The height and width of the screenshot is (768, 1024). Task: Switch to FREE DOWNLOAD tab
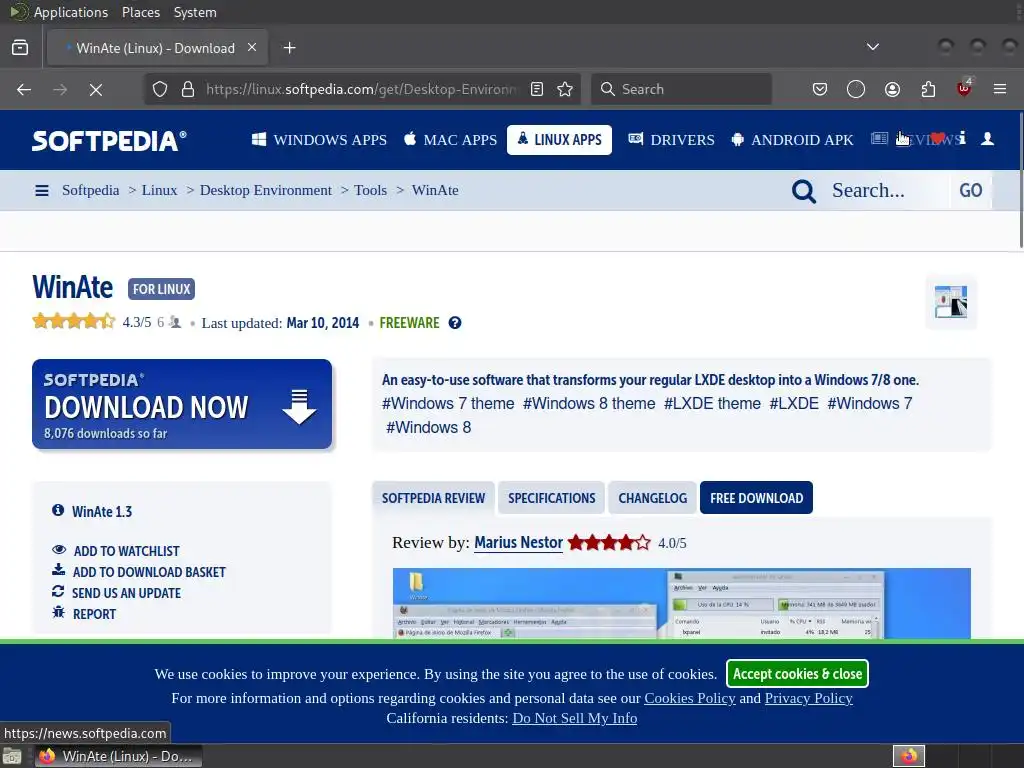(756, 498)
